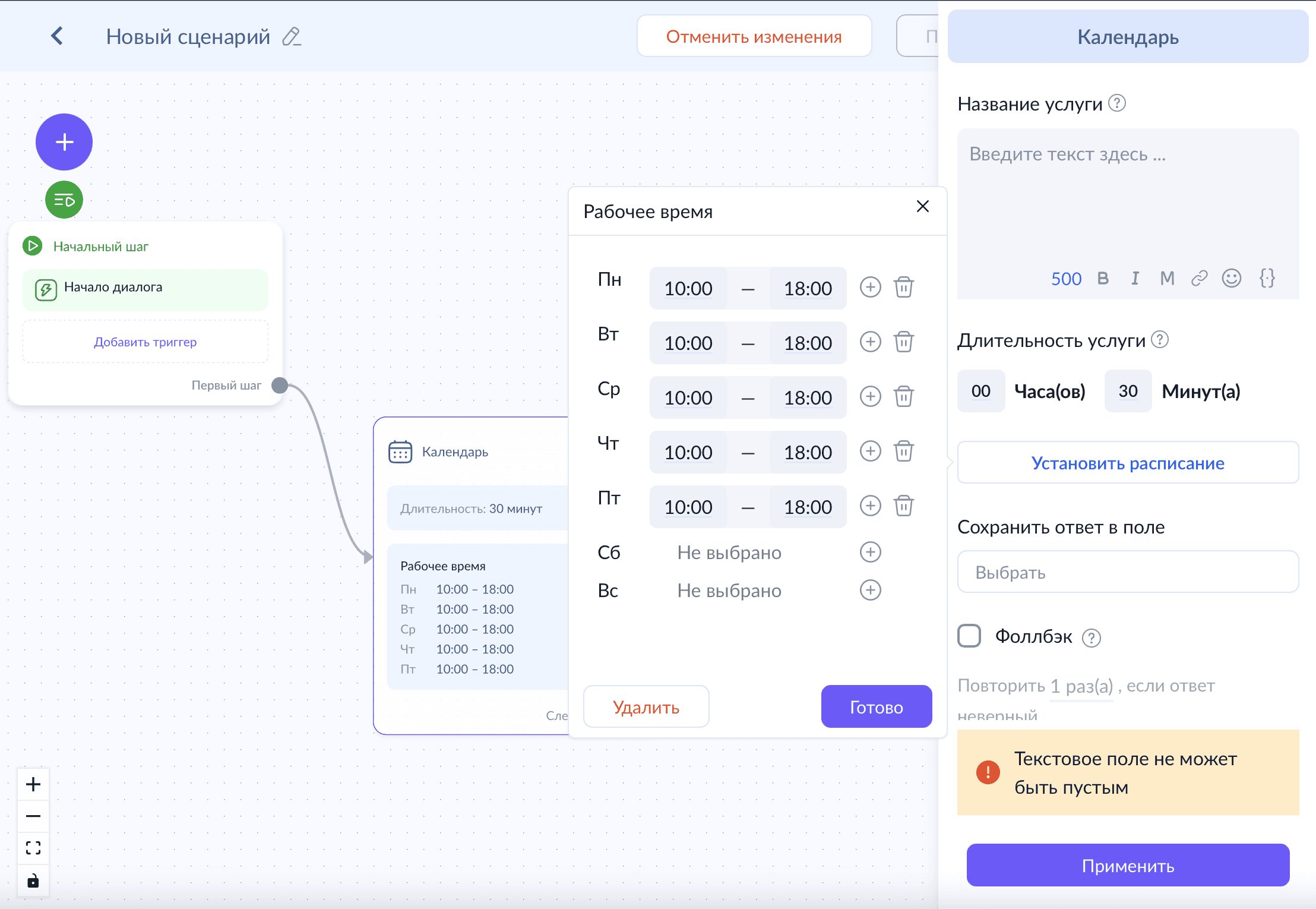Screen dimensions: 1316x909
Task: Insert variable with curly braces icon
Action: [x=1267, y=278]
